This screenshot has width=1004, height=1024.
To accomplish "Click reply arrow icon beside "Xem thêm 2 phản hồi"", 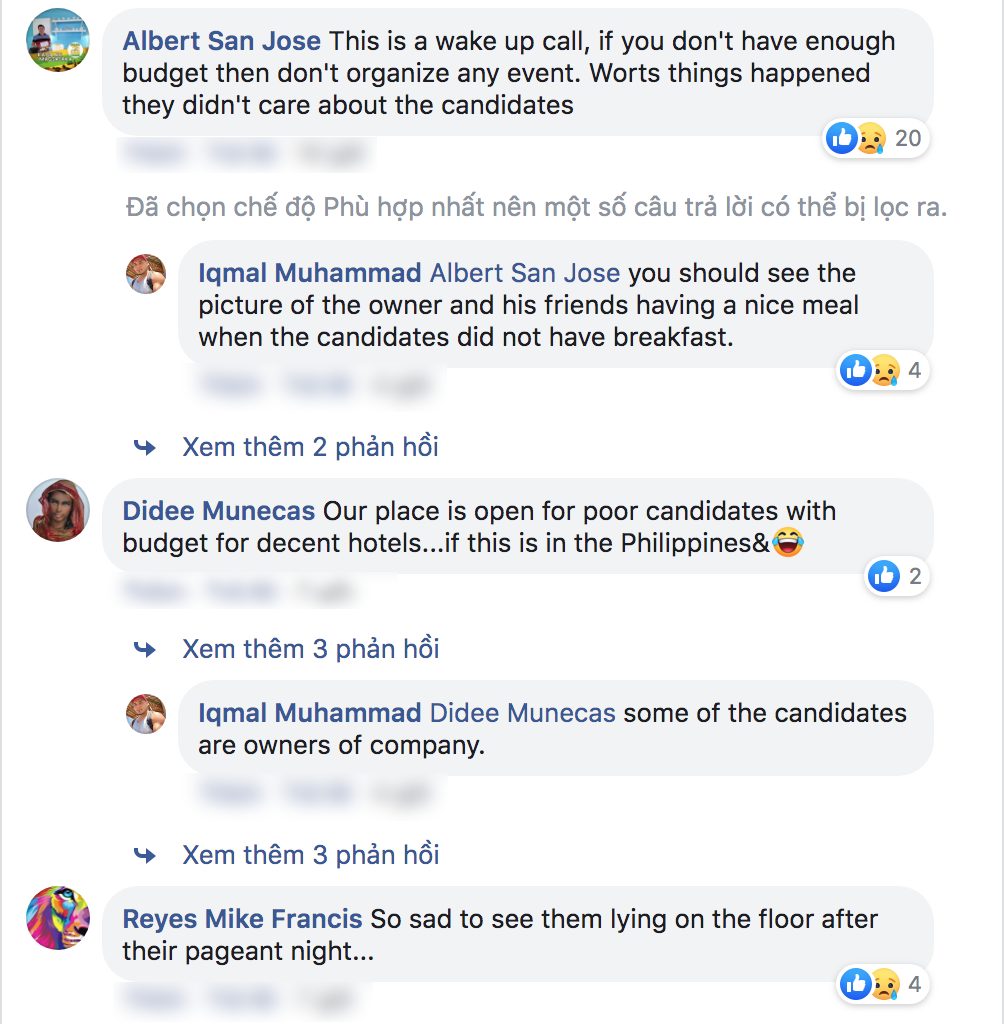I will tap(146, 447).
